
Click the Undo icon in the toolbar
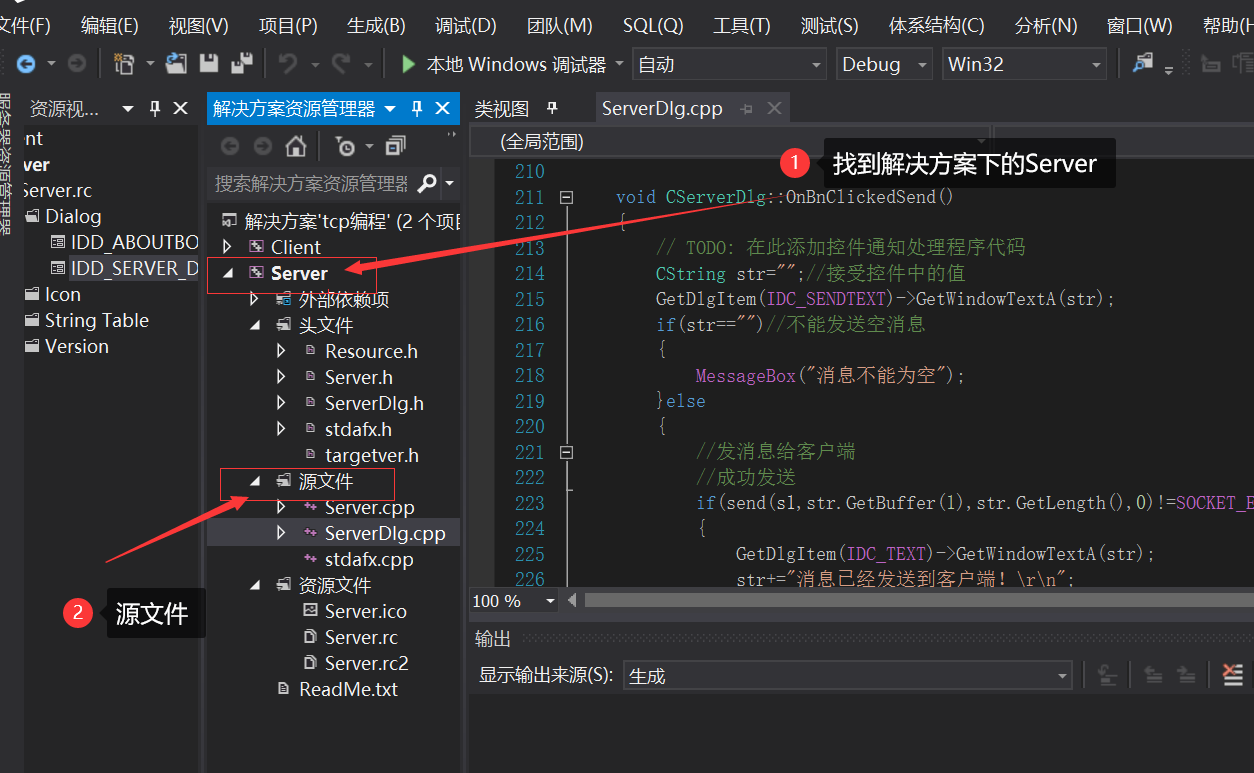pyautogui.click(x=288, y=63)
